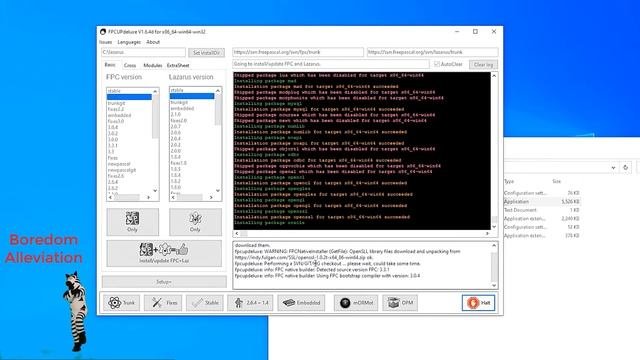Select fixes3.2 in FPC version list
This screenshot has width=640, height=360.
(116, 109)
